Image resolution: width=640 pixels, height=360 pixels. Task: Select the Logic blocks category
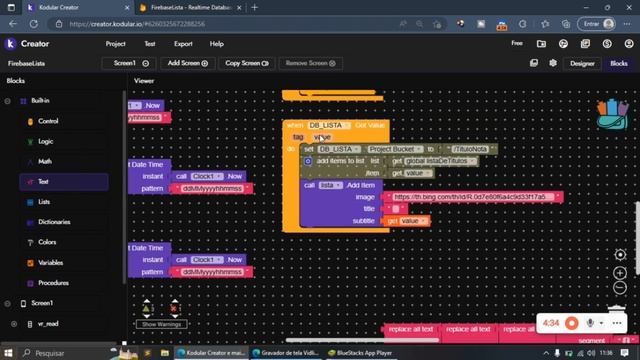point(64,141)
